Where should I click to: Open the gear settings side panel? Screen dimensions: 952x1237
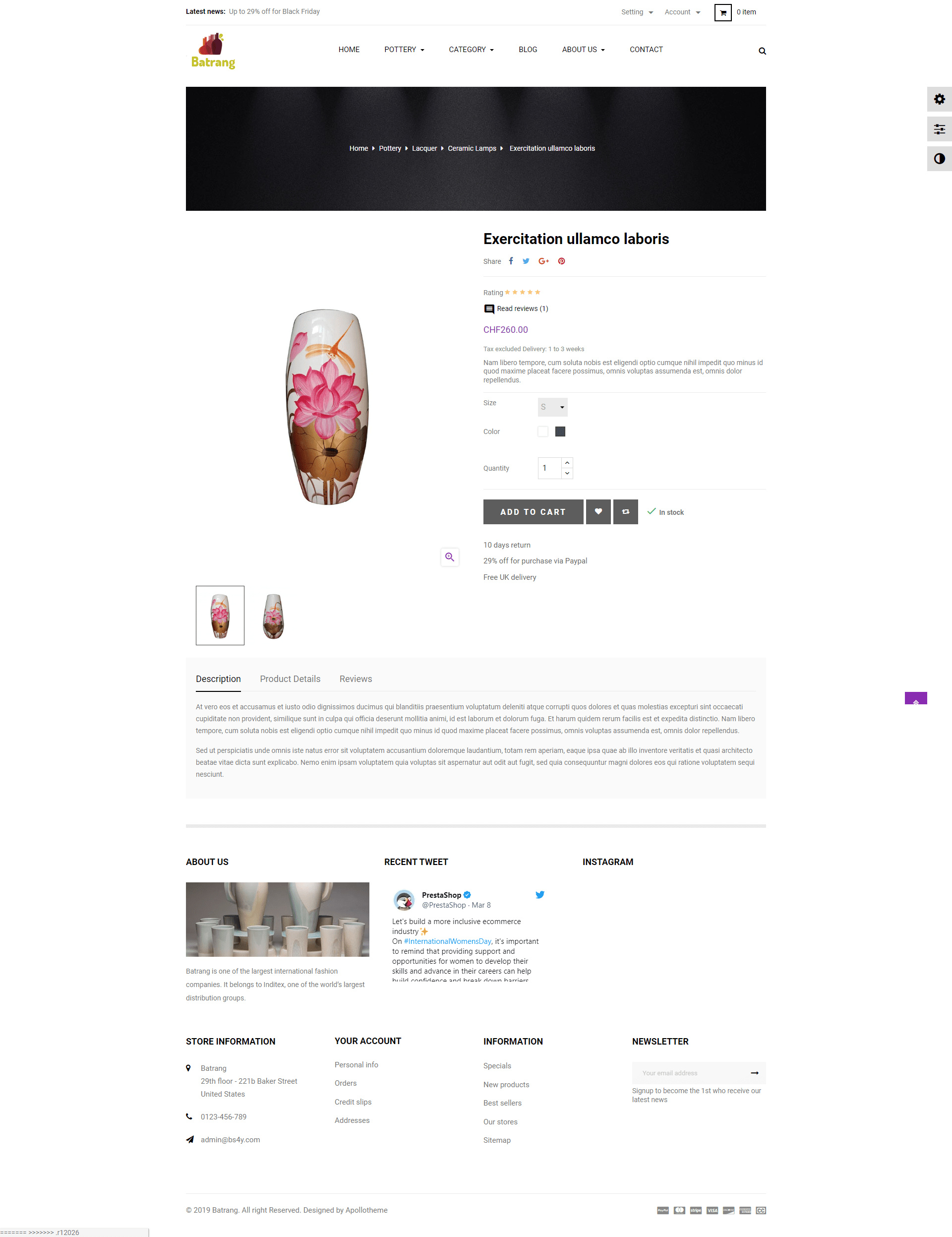coord(939,99)
